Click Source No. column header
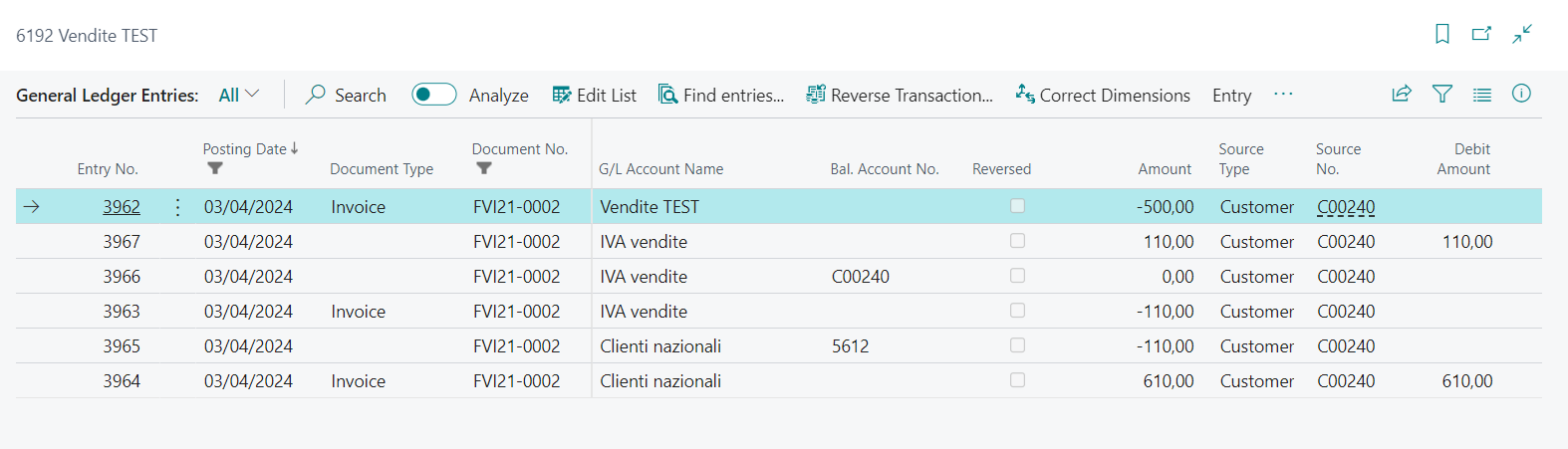The height and width of the screenshot is (449, 1568). coord(1338,159)
